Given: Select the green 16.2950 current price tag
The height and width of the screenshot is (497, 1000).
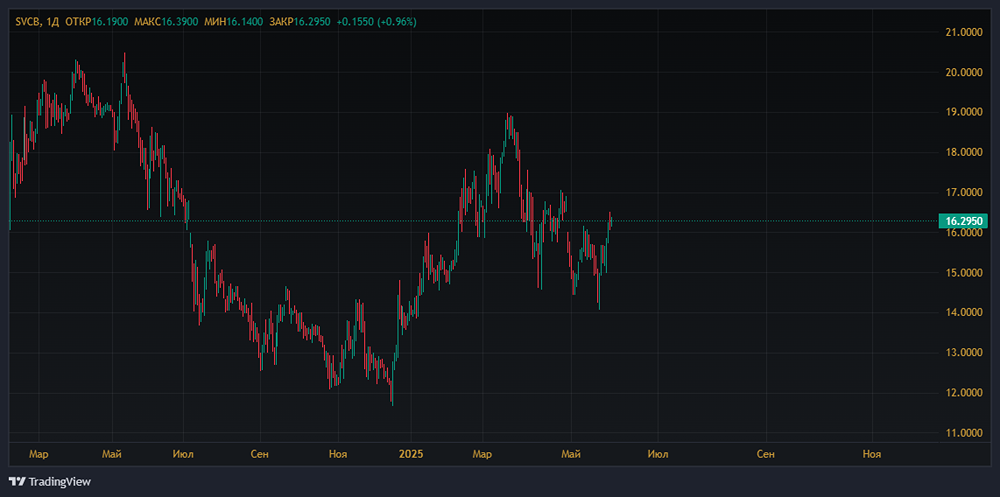Looking at the screenshot, I should [x=963, y=221].
